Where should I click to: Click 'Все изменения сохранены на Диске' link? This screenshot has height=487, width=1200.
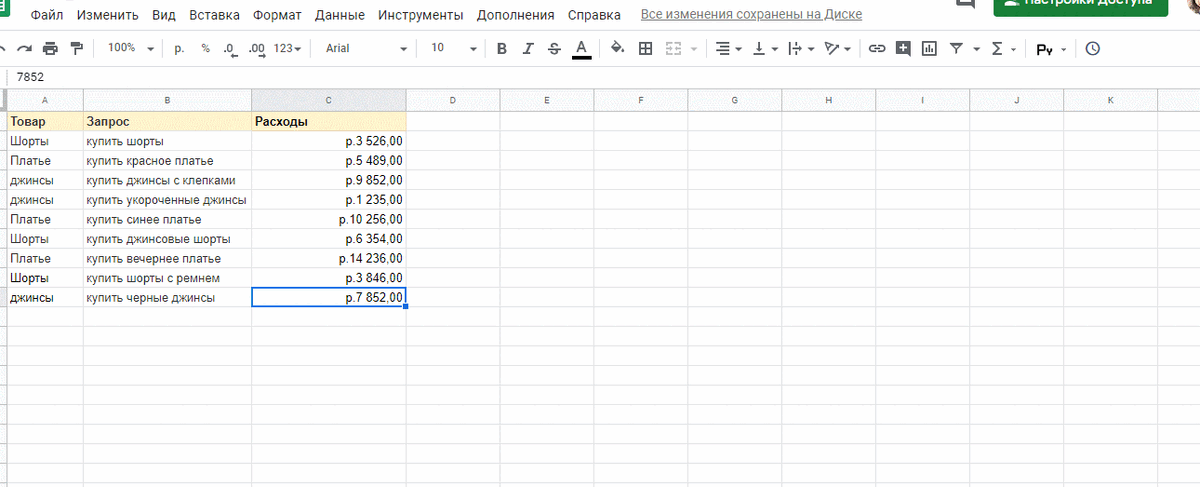(x=751, y=15)
